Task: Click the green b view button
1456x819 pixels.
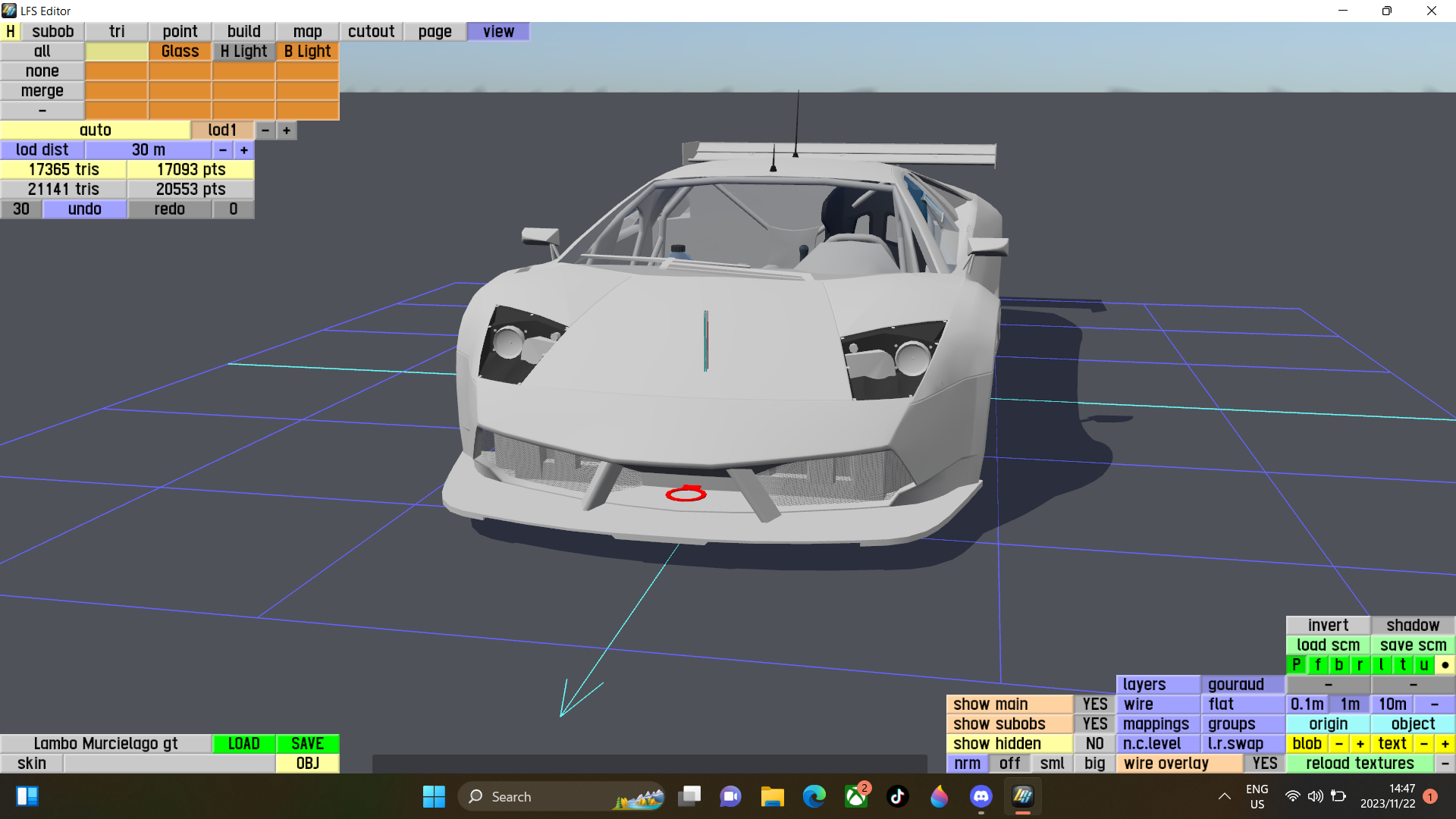Action: coord(1338,665)
